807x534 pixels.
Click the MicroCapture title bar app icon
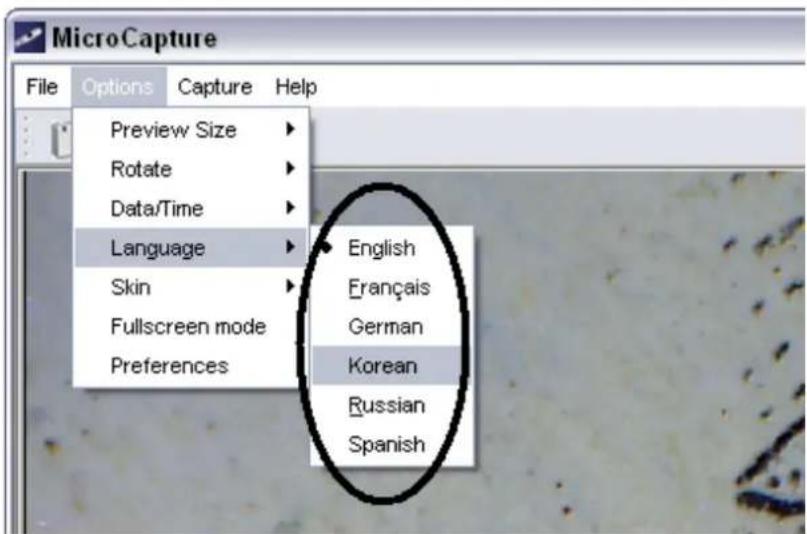tap(29, 38)
